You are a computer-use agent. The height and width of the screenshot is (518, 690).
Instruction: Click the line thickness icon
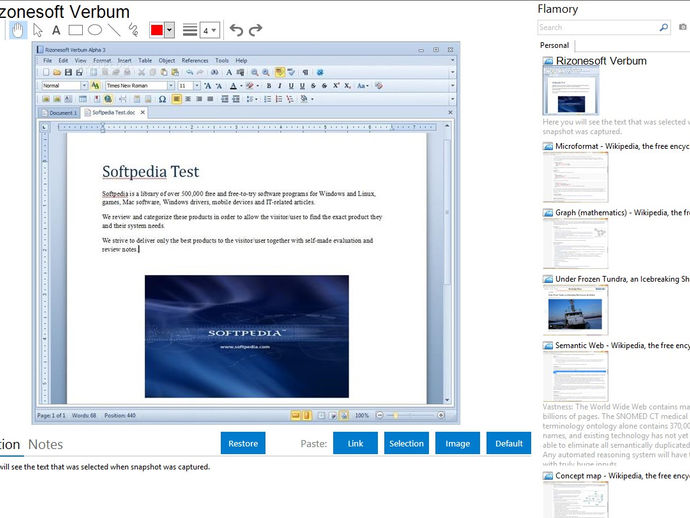point(190,30)
